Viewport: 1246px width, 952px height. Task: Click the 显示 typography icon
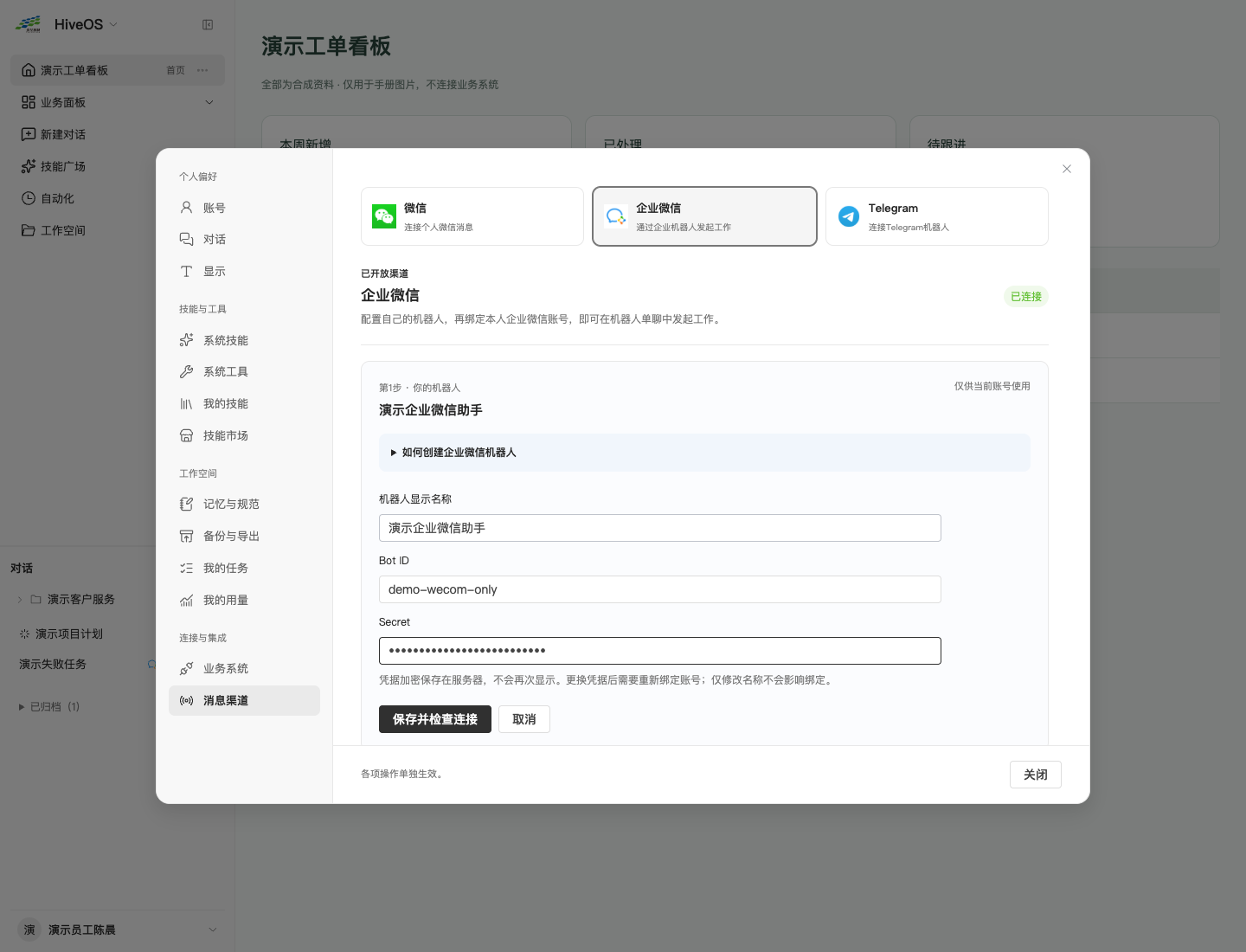[x=186, y=272]
